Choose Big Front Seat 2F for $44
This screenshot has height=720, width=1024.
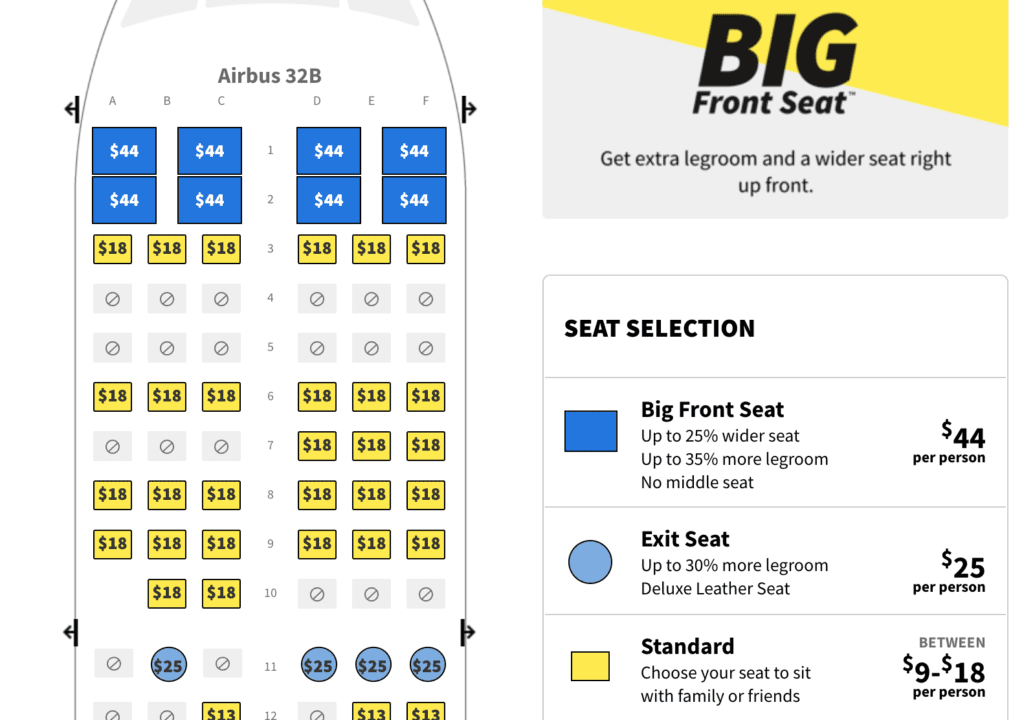[414, 200]
